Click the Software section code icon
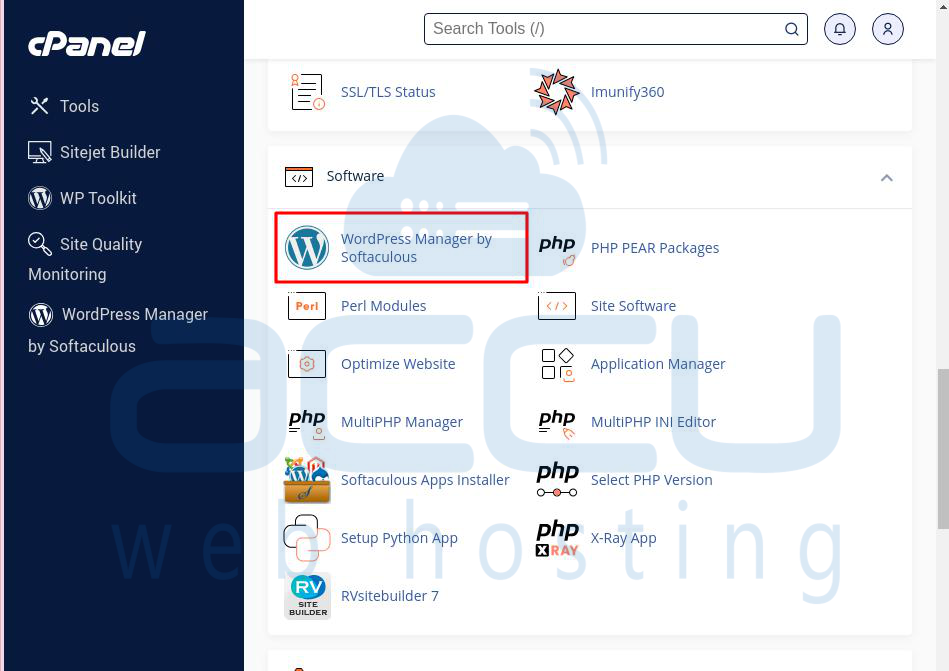The width and height of the screenshot is (949, 671). (299, 177)
